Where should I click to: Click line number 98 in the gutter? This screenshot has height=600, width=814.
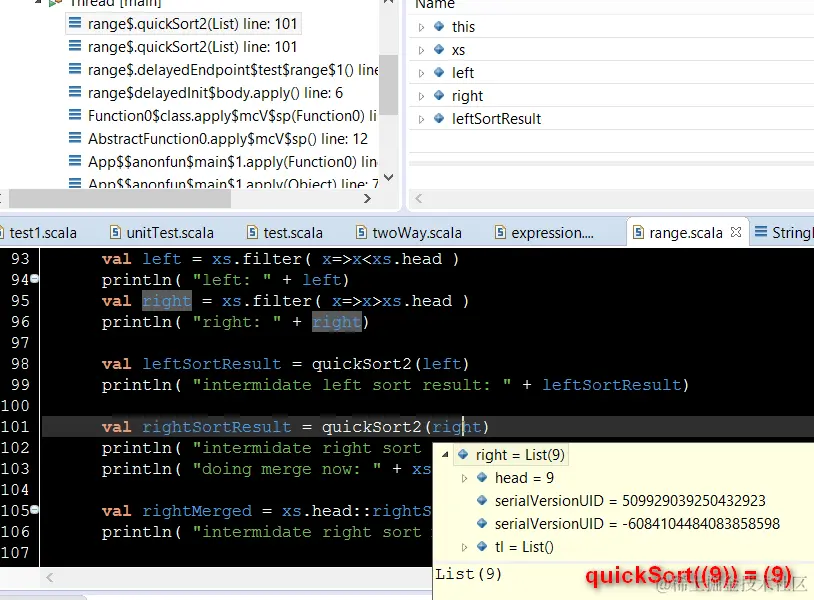tap(20, 363)
